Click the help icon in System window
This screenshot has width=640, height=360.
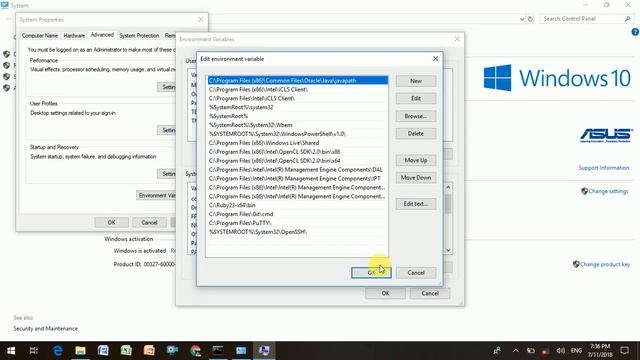pyautogui.click(x=635, y=32)
